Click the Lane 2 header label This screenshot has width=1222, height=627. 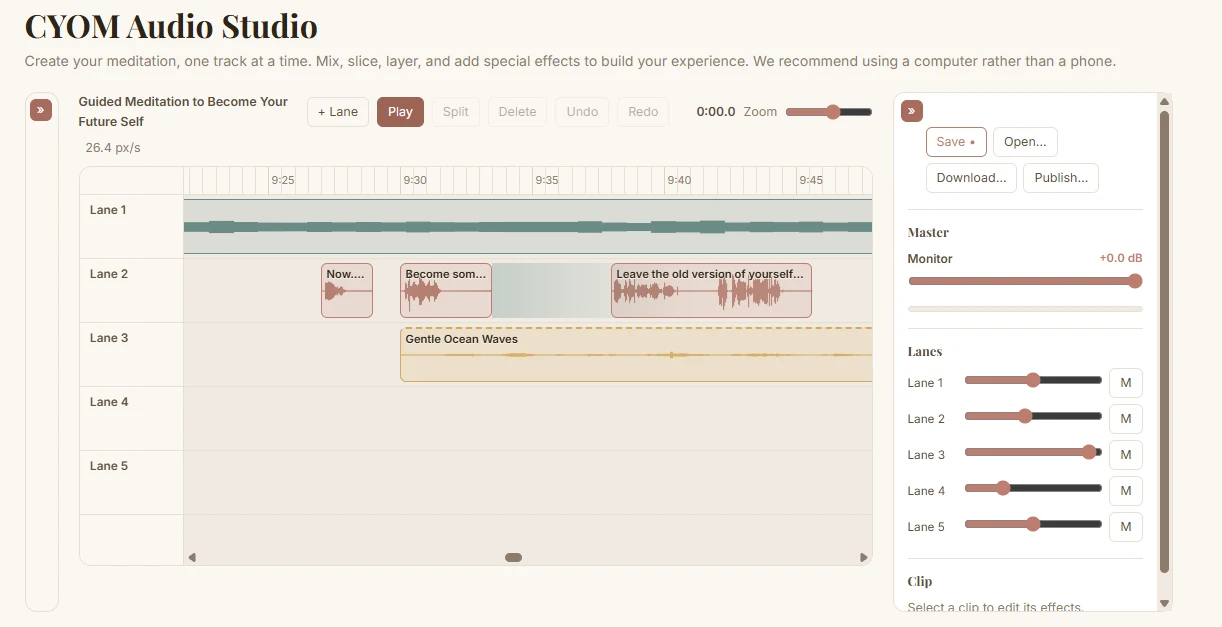point(108,274)
